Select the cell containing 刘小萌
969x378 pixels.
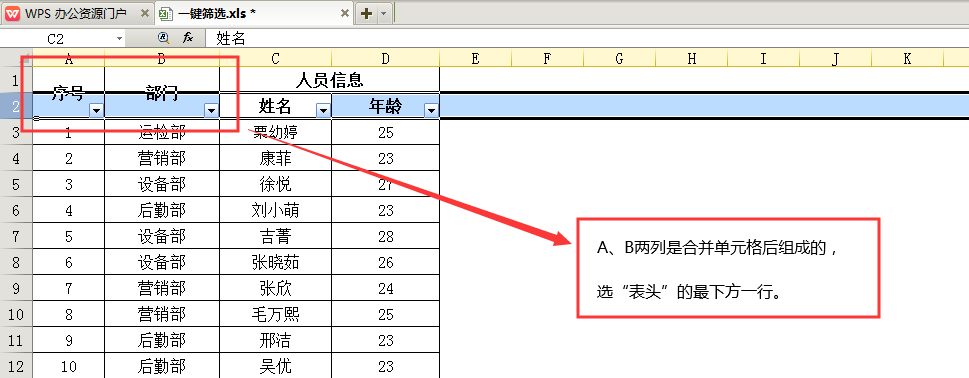(x=276, y=211)
